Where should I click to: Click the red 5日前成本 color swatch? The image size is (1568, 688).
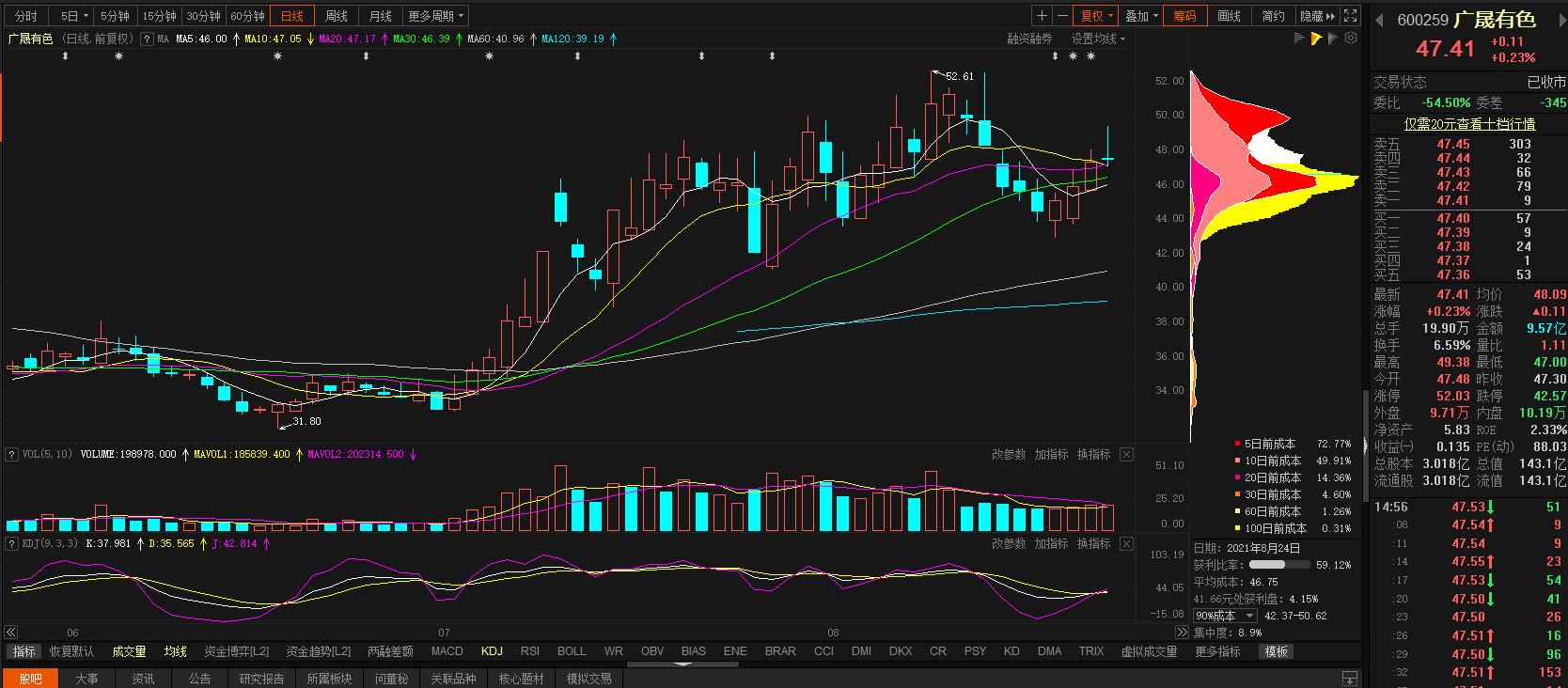[1238, 444]
